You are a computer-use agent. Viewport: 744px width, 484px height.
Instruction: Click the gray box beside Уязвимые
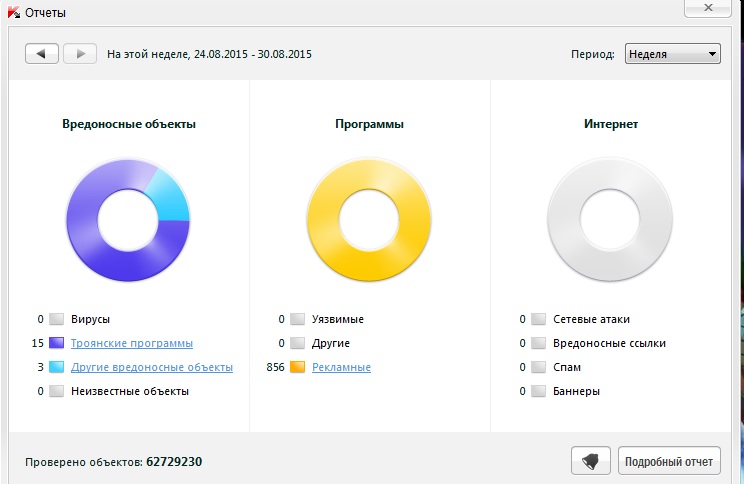coord(297,319)
